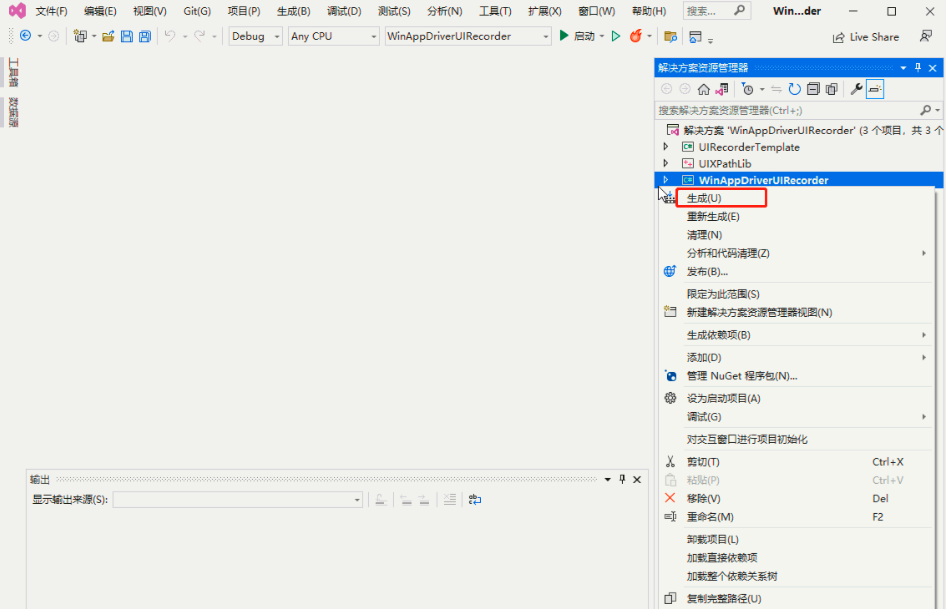947x609 pixels.
Task: Click the green 启动 start debugging button
Action: 577,36
